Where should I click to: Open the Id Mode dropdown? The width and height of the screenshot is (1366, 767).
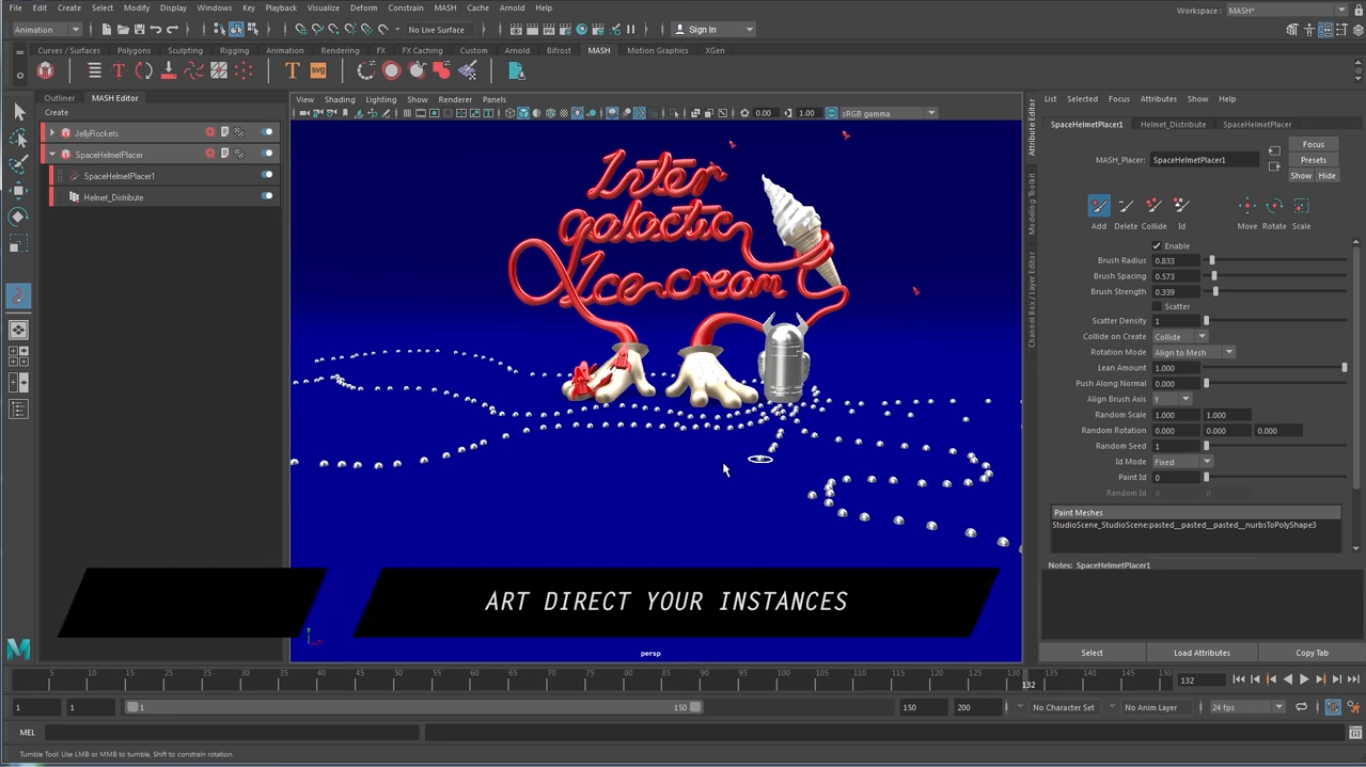pyautogui.click(x=1182, y=462)
